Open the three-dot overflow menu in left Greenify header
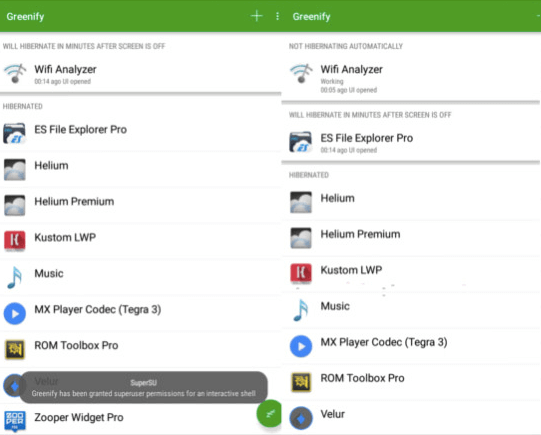Image resolution: width=541 pixels, height=435 pixels. 277,16
